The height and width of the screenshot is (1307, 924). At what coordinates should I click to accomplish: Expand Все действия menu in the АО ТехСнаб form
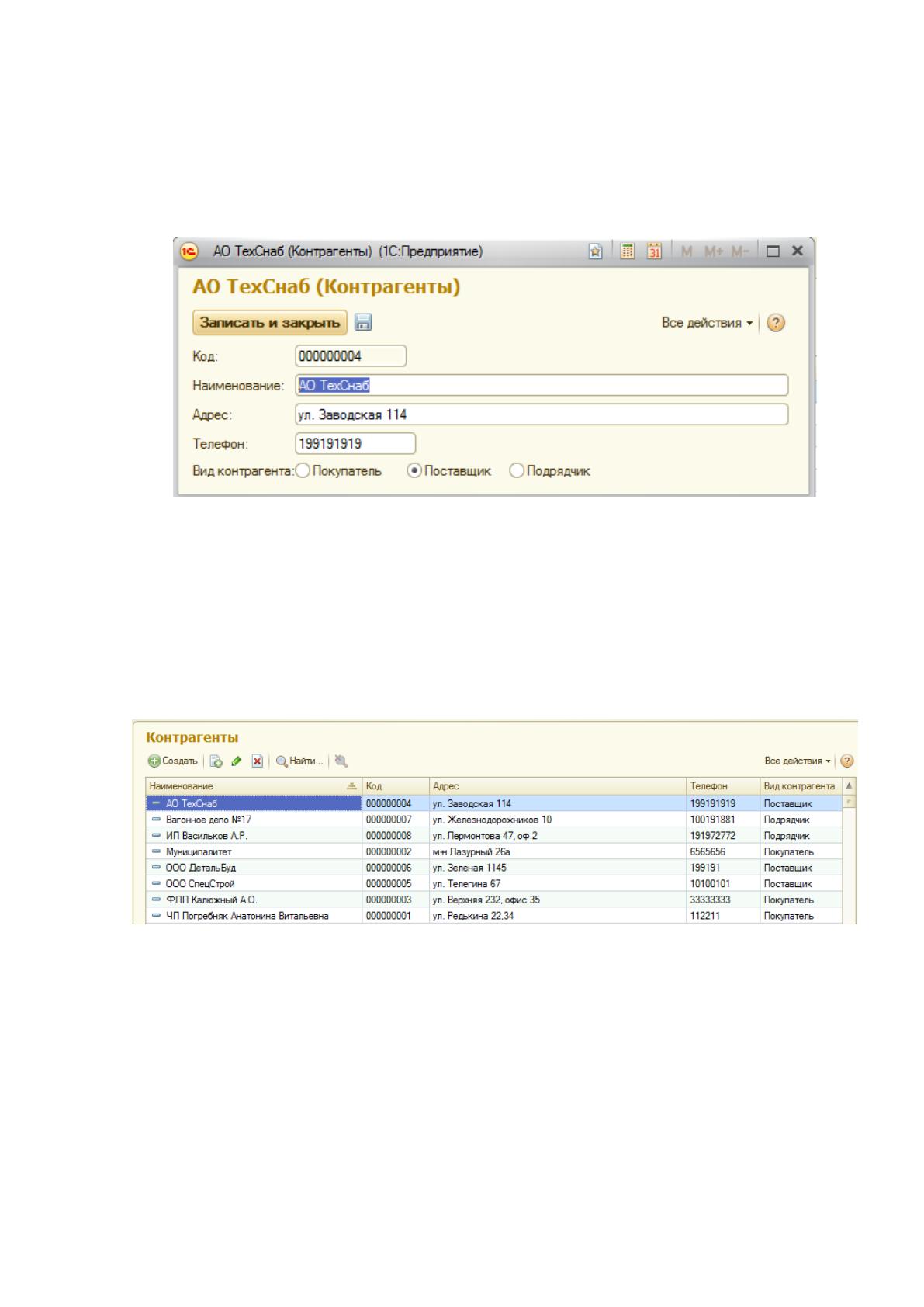click(707, 323)
